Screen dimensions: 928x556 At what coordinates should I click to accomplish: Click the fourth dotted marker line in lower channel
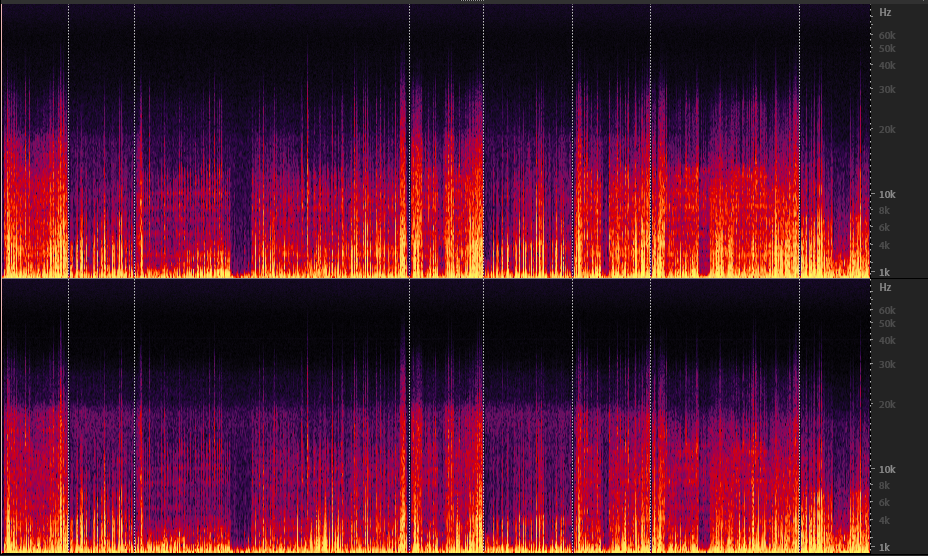tap(484, 416)
